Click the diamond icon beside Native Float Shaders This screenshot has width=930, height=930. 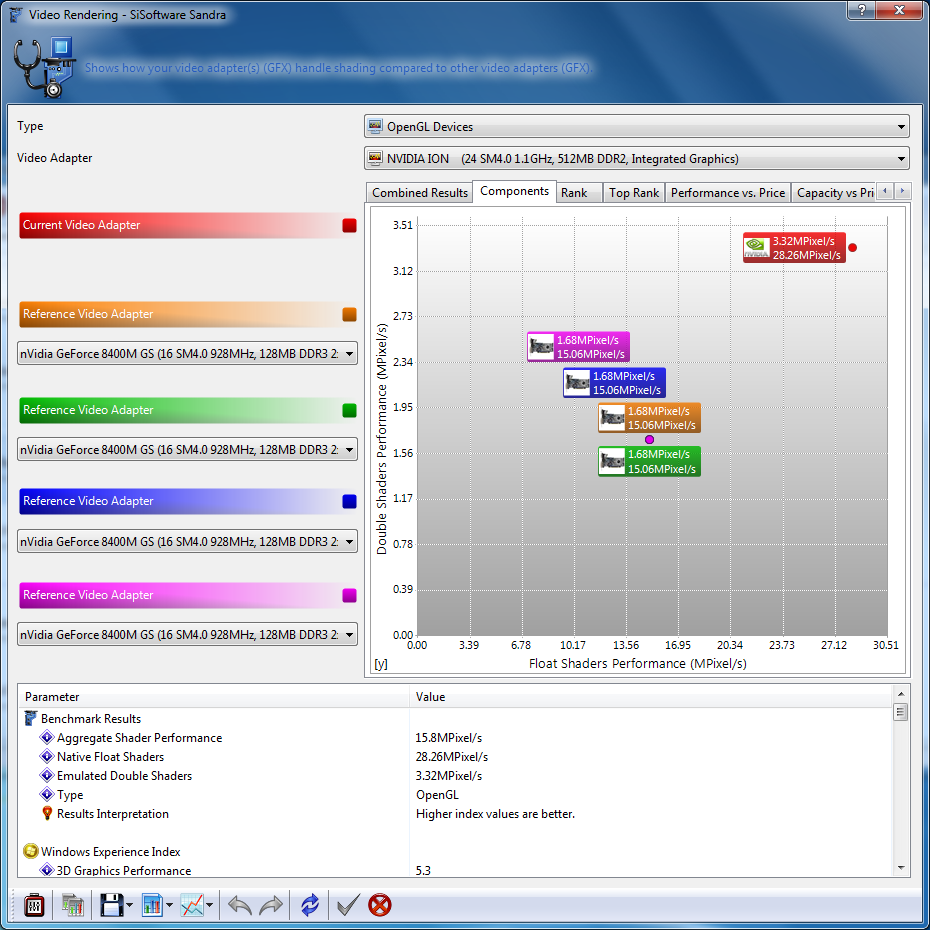[47, 757]
